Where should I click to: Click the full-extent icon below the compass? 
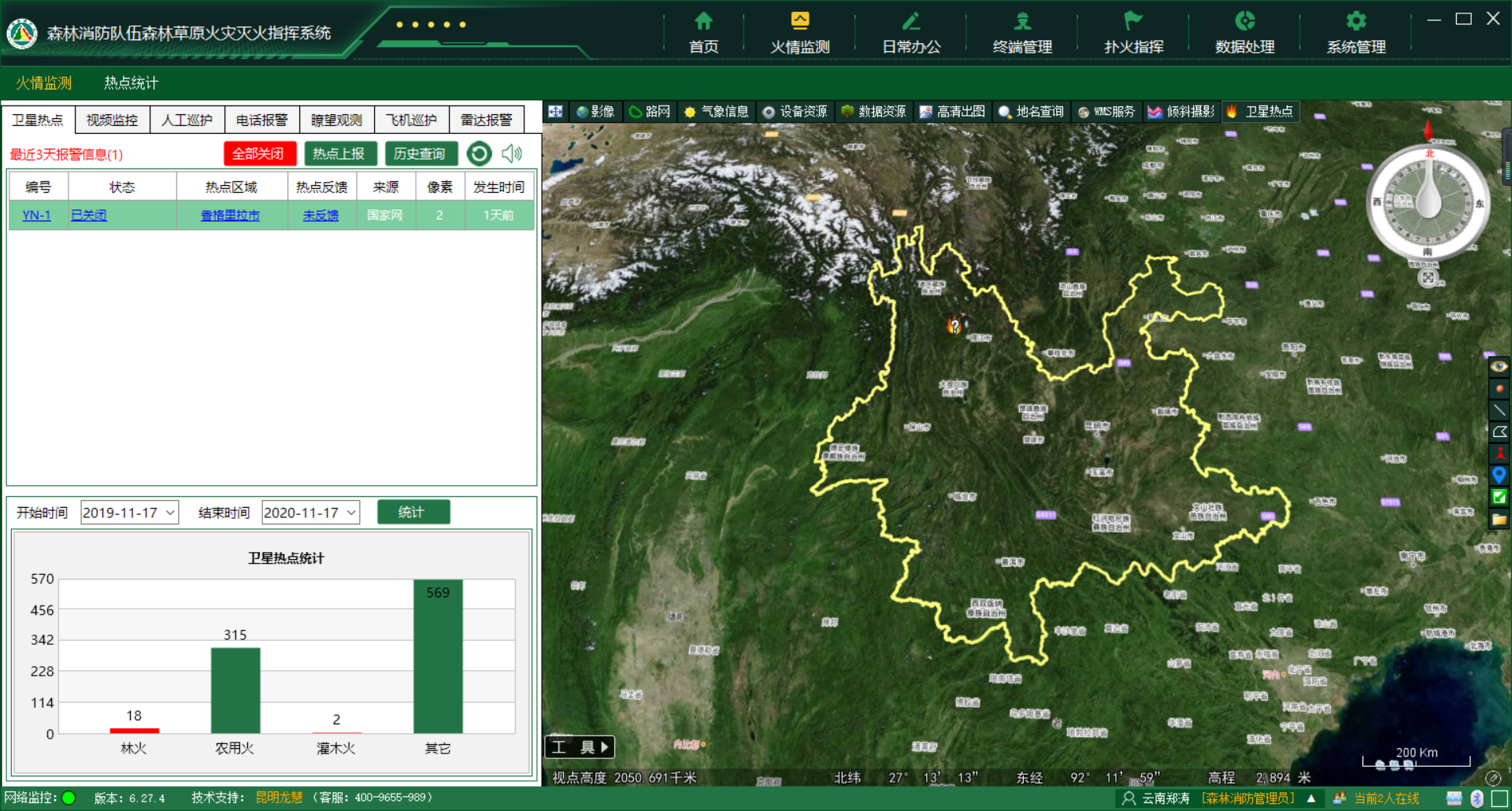pyautogui.click(x=1428, y=278)
